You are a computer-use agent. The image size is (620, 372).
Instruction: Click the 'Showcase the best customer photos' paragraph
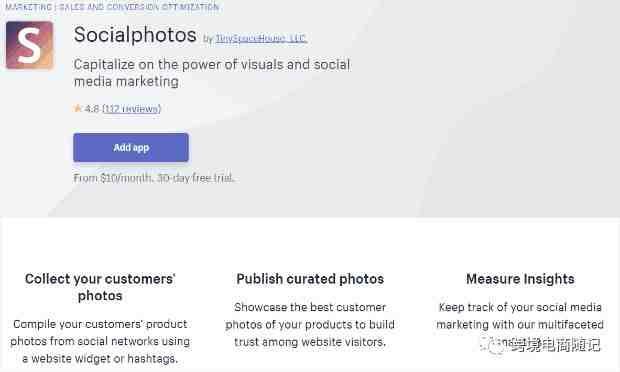[310, 325]
